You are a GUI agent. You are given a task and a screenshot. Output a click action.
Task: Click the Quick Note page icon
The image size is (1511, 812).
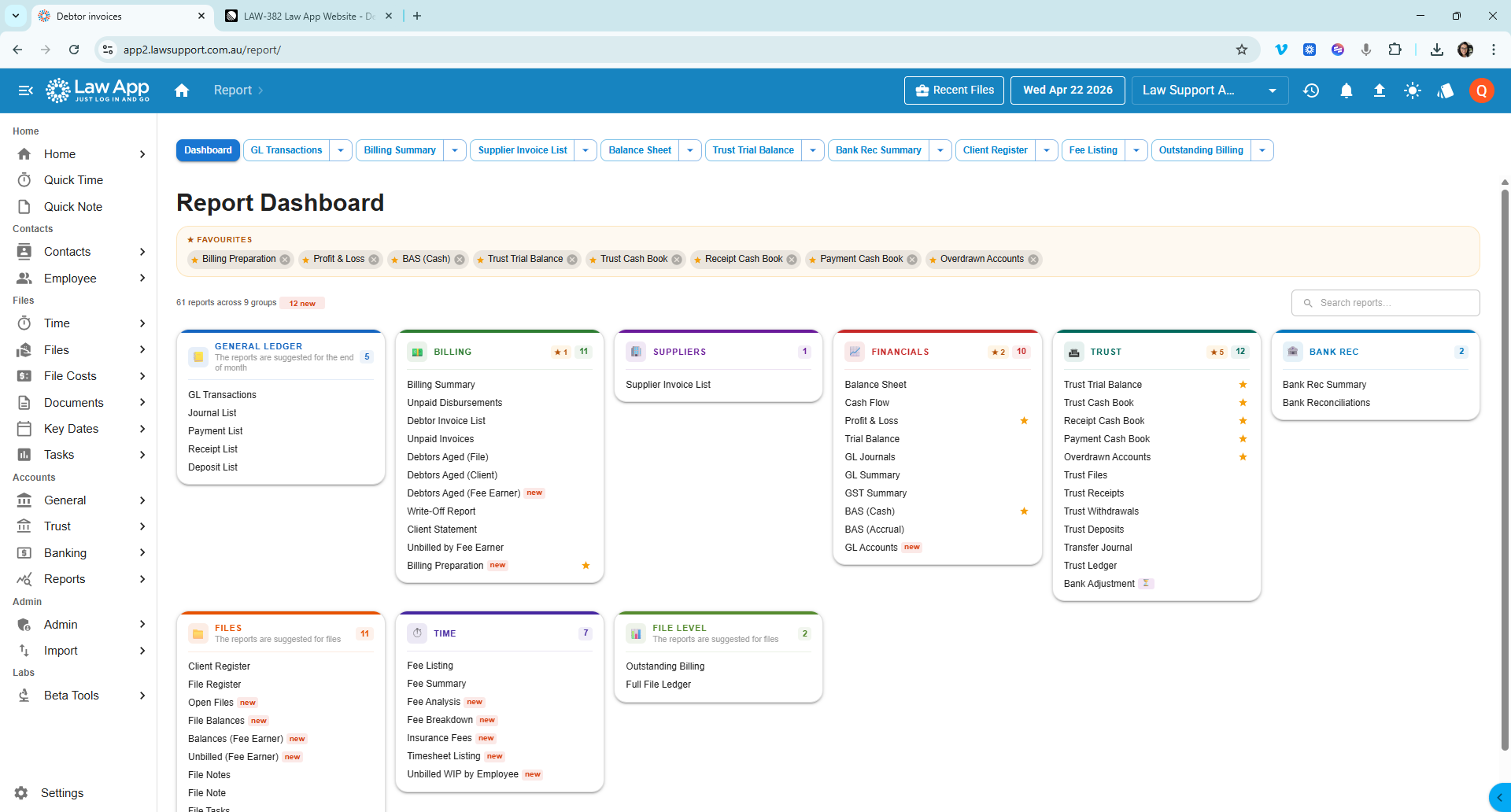coord(24,207)
